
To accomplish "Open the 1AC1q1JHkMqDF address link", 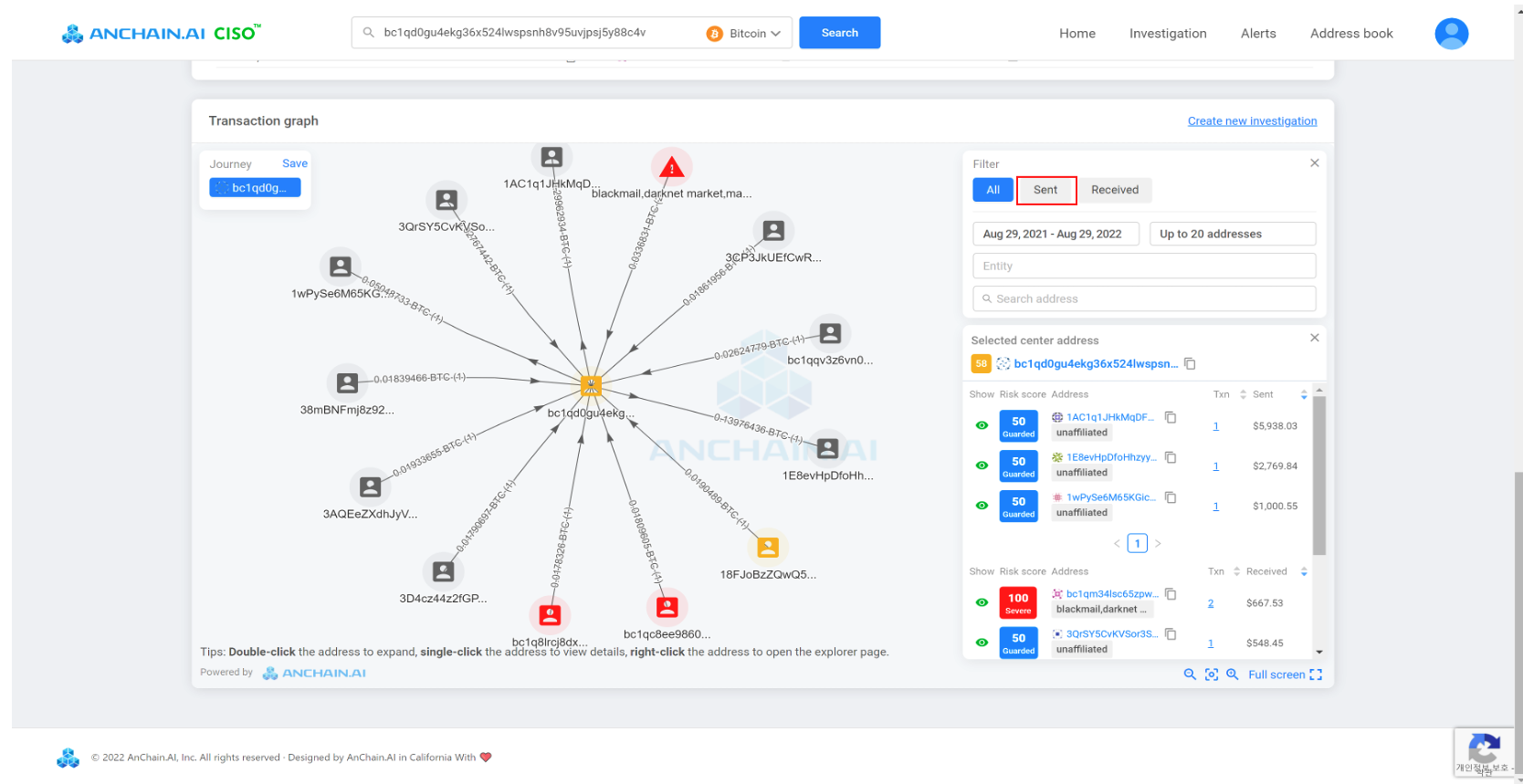I will click(x=1110, y=417).
